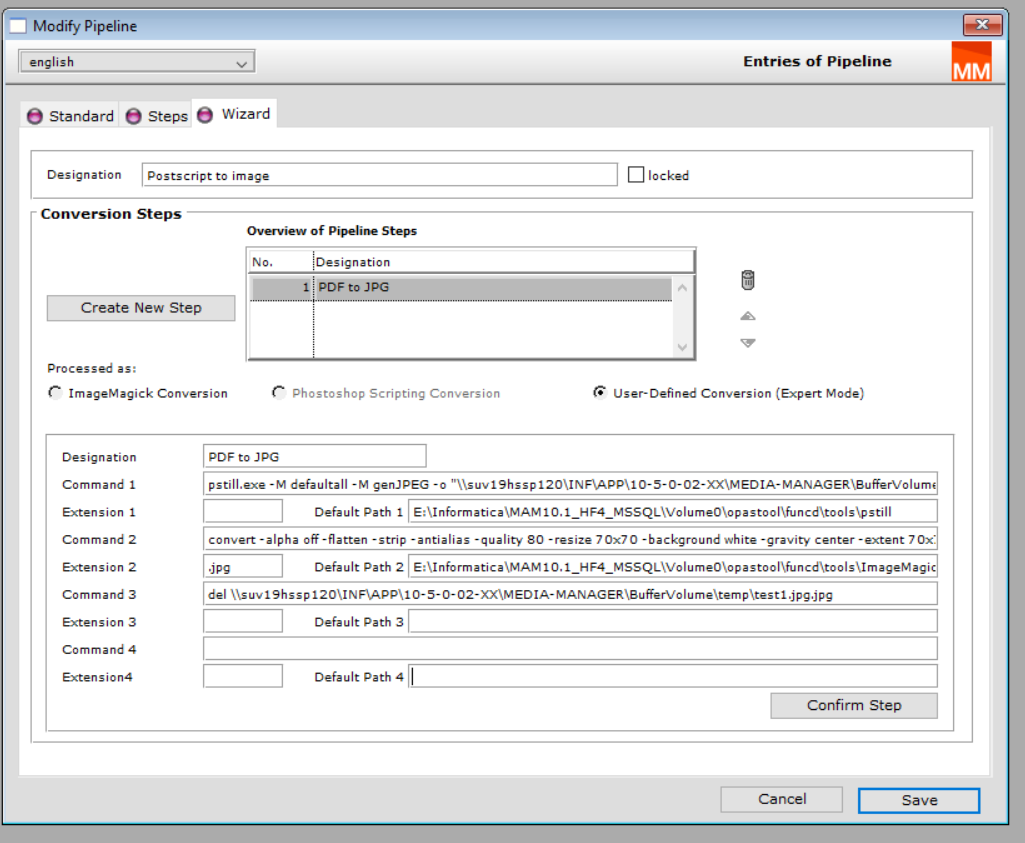Click the Confirm Step button

(x=854, y=706)
